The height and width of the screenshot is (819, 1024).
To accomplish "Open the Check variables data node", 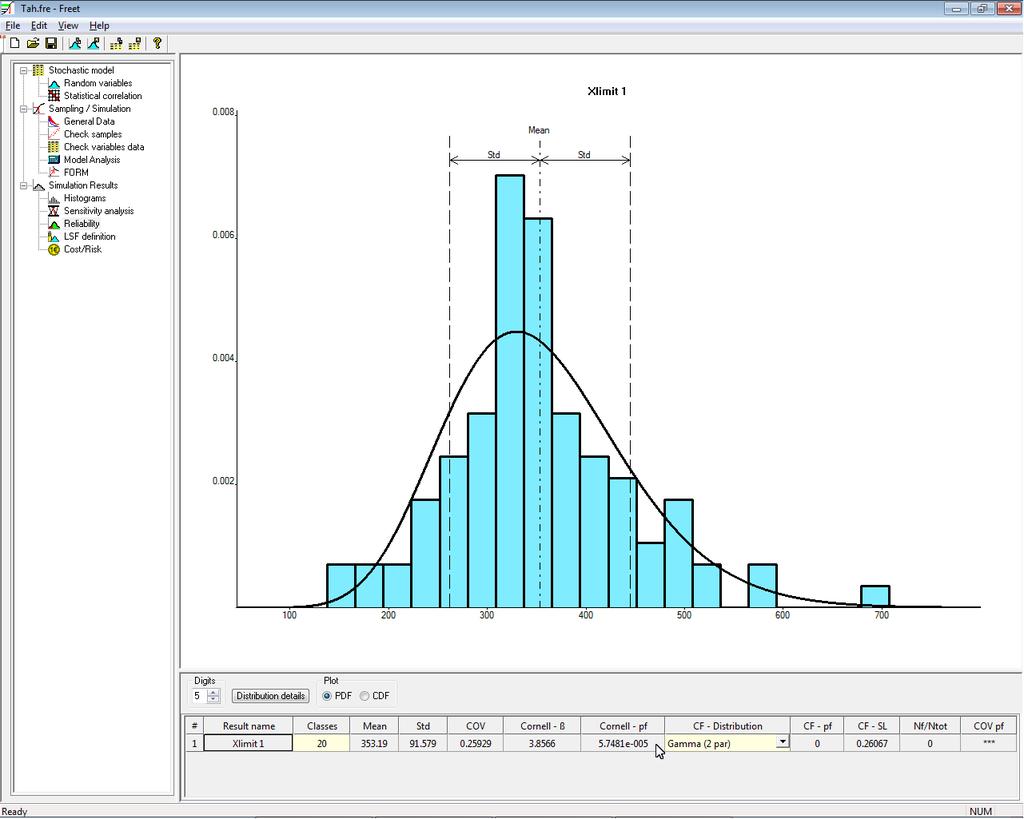I will [104, 147].
